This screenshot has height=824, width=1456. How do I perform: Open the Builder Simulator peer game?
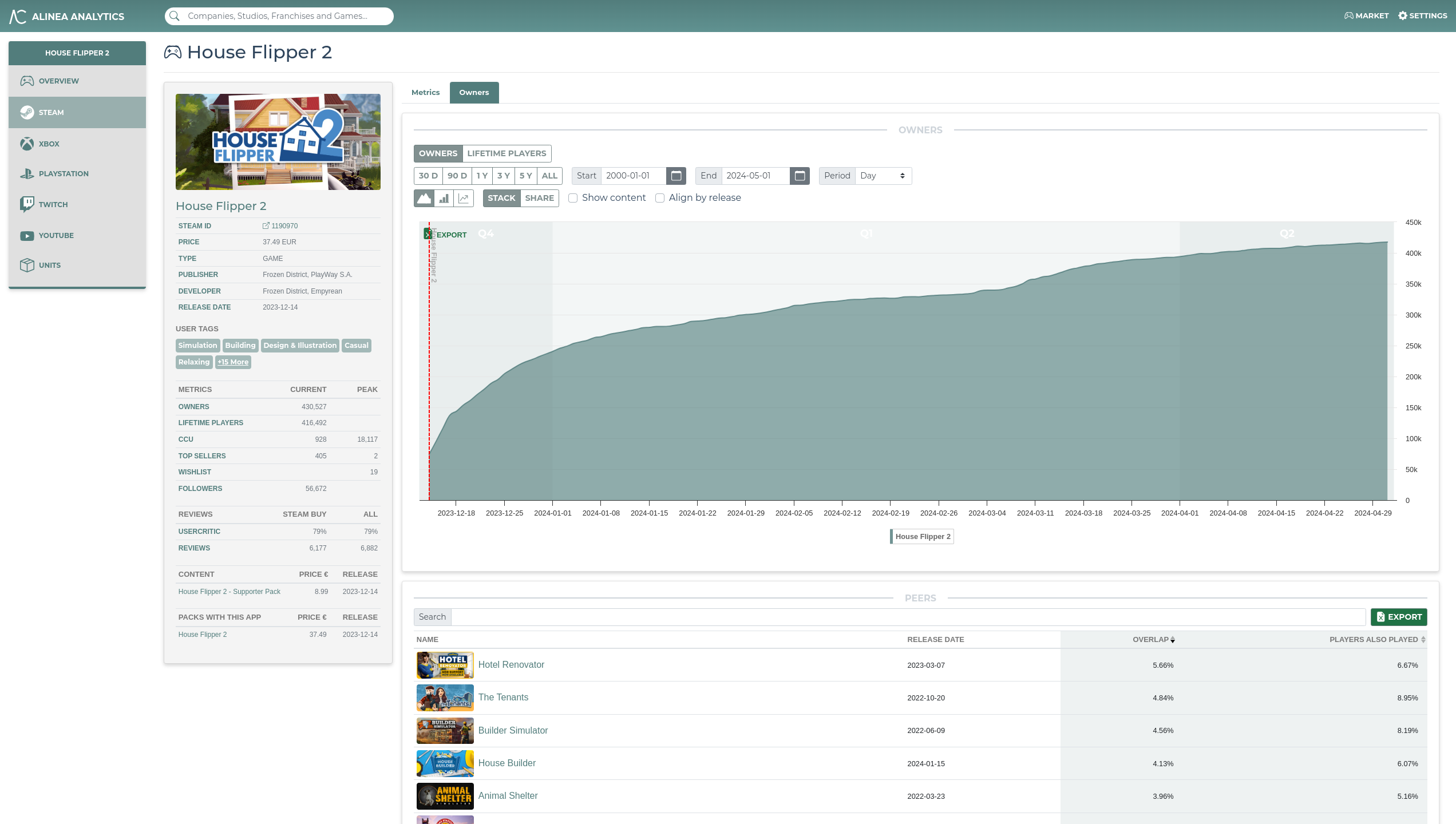(513, 731)
